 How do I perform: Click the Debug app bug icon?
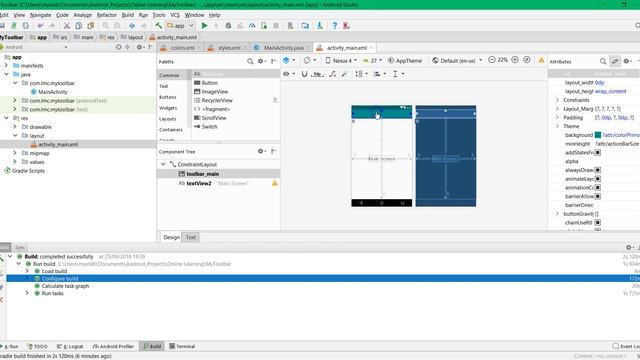(228, 26)
